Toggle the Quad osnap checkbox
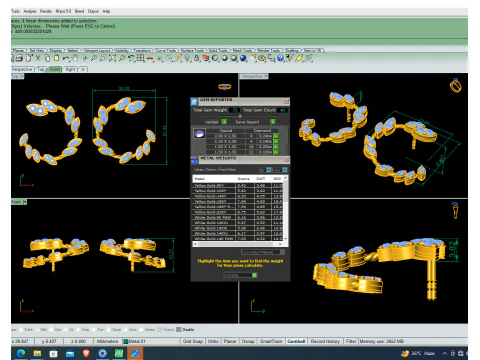The height and width of the screenshot is (360, 480). [108, 330]
